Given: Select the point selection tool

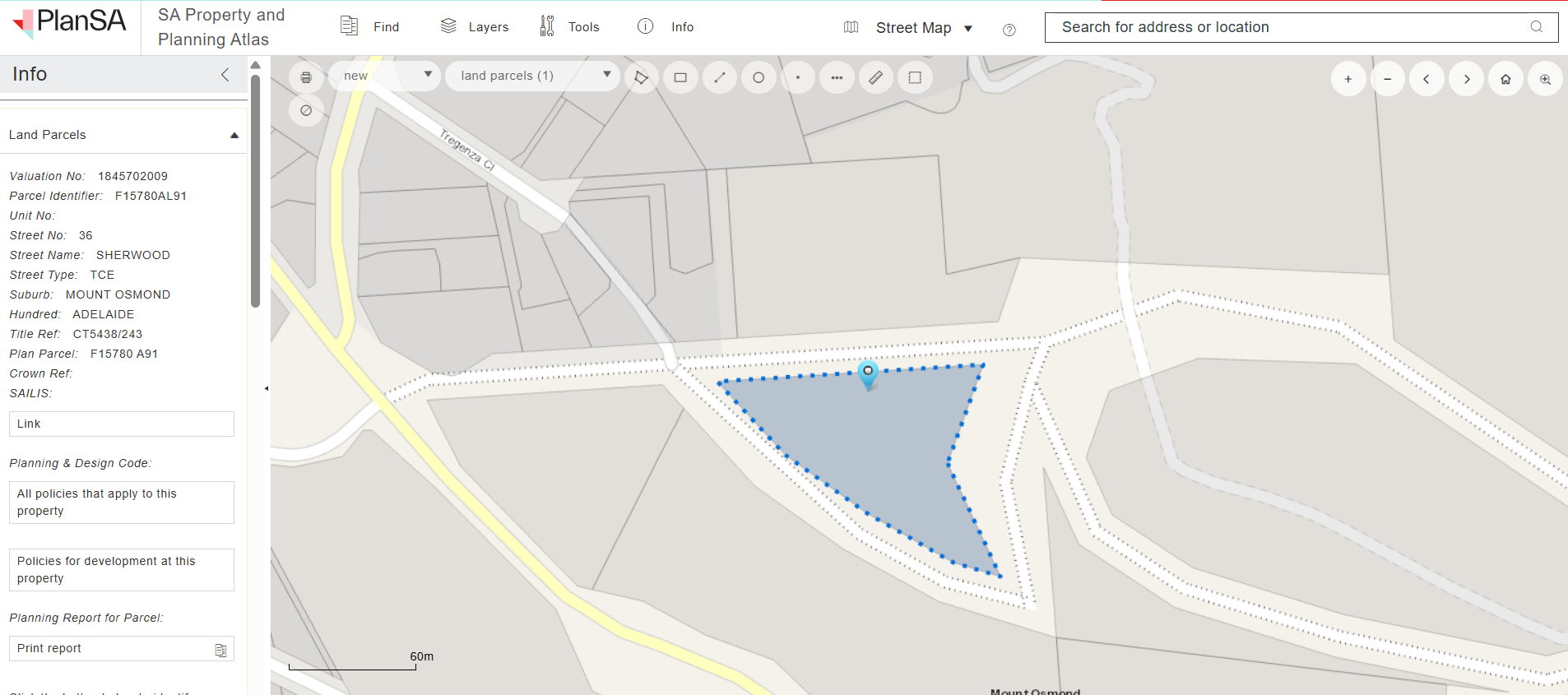Looking at the screenshot, I should [798, 77].
